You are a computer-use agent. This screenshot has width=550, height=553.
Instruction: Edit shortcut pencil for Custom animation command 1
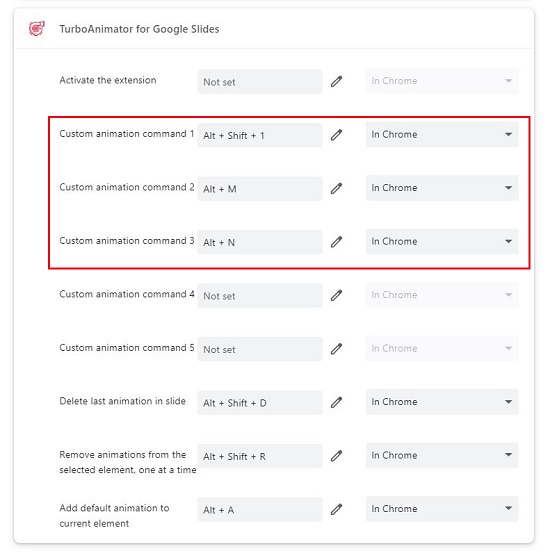pyautogui.click(x=337, y=135)
